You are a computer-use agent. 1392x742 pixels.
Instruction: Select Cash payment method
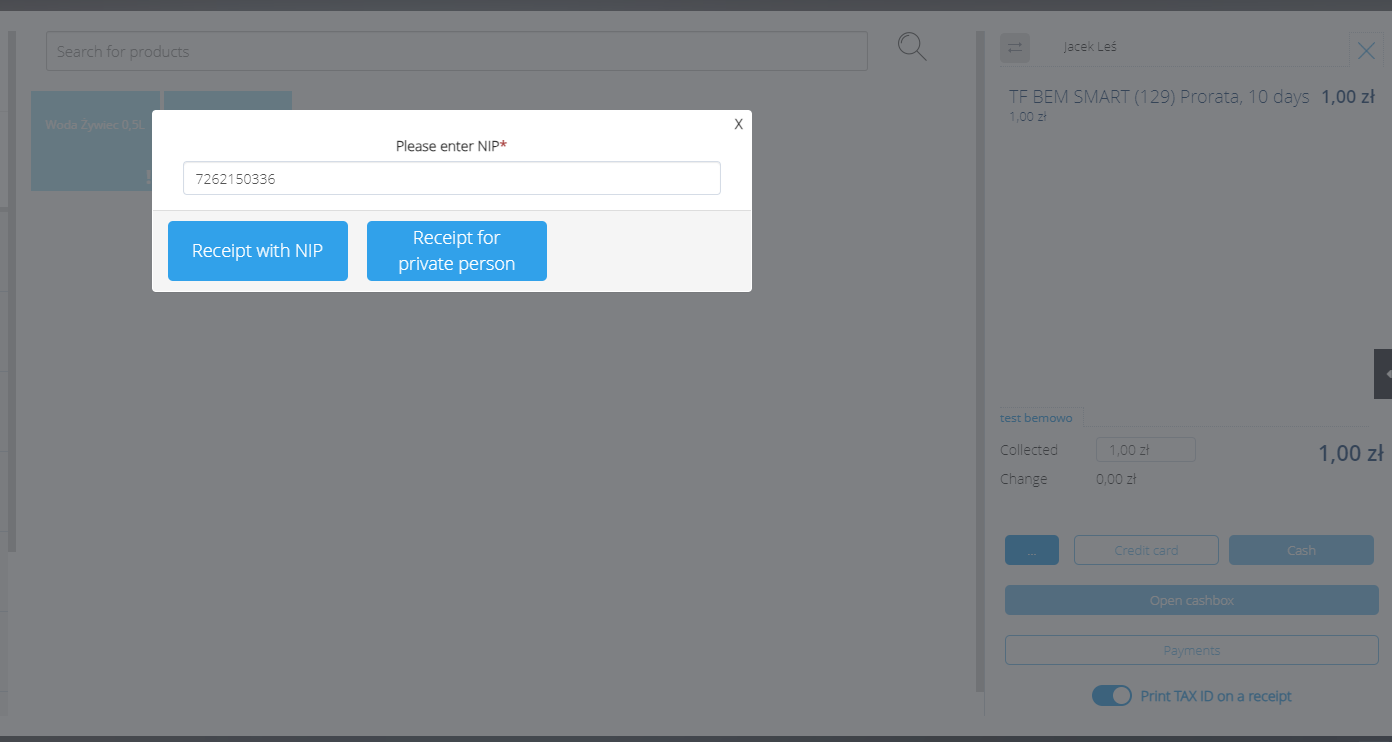pos(1300,550)
